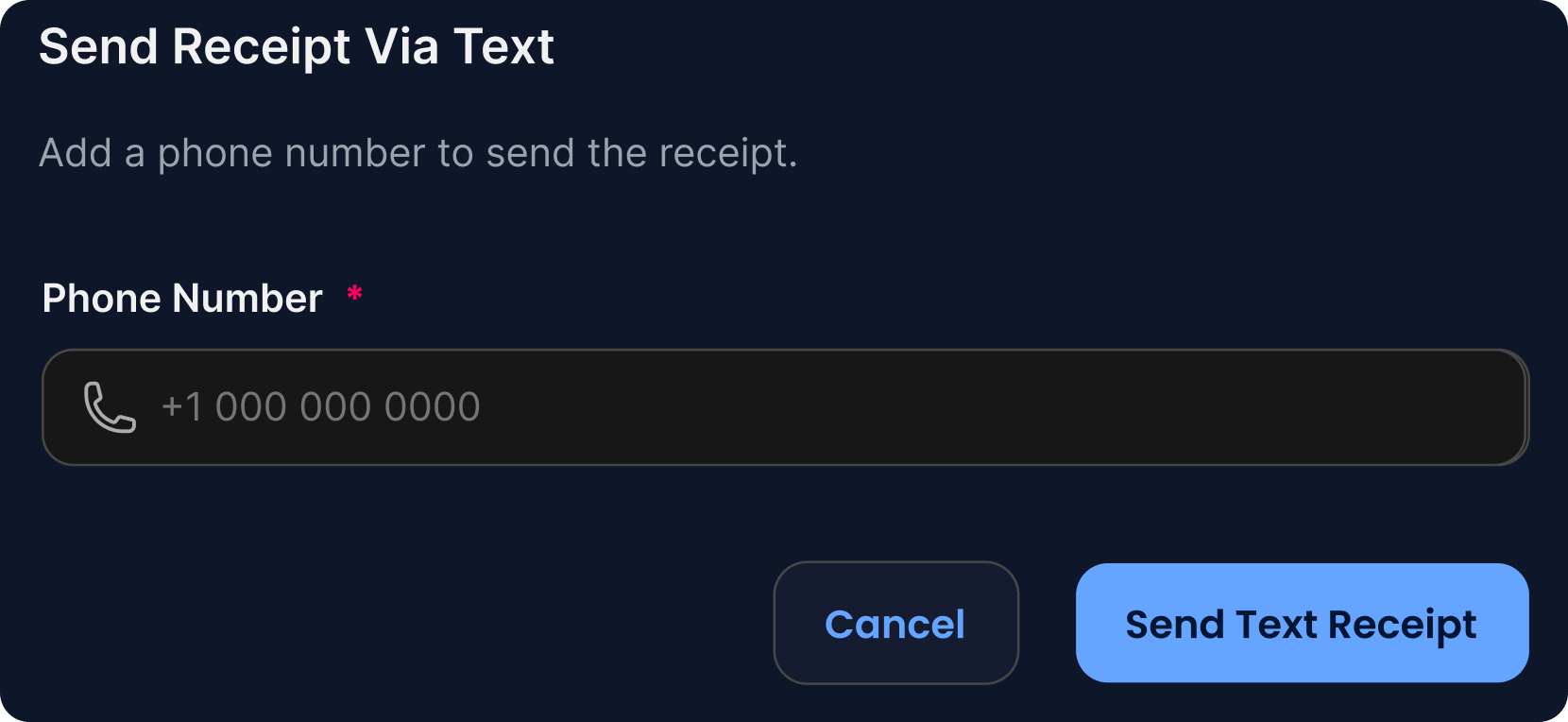This screenshot has width=1568, height=722.
Task: Click the Send Receipt Via Text heading
Action: tap(297, 46)
